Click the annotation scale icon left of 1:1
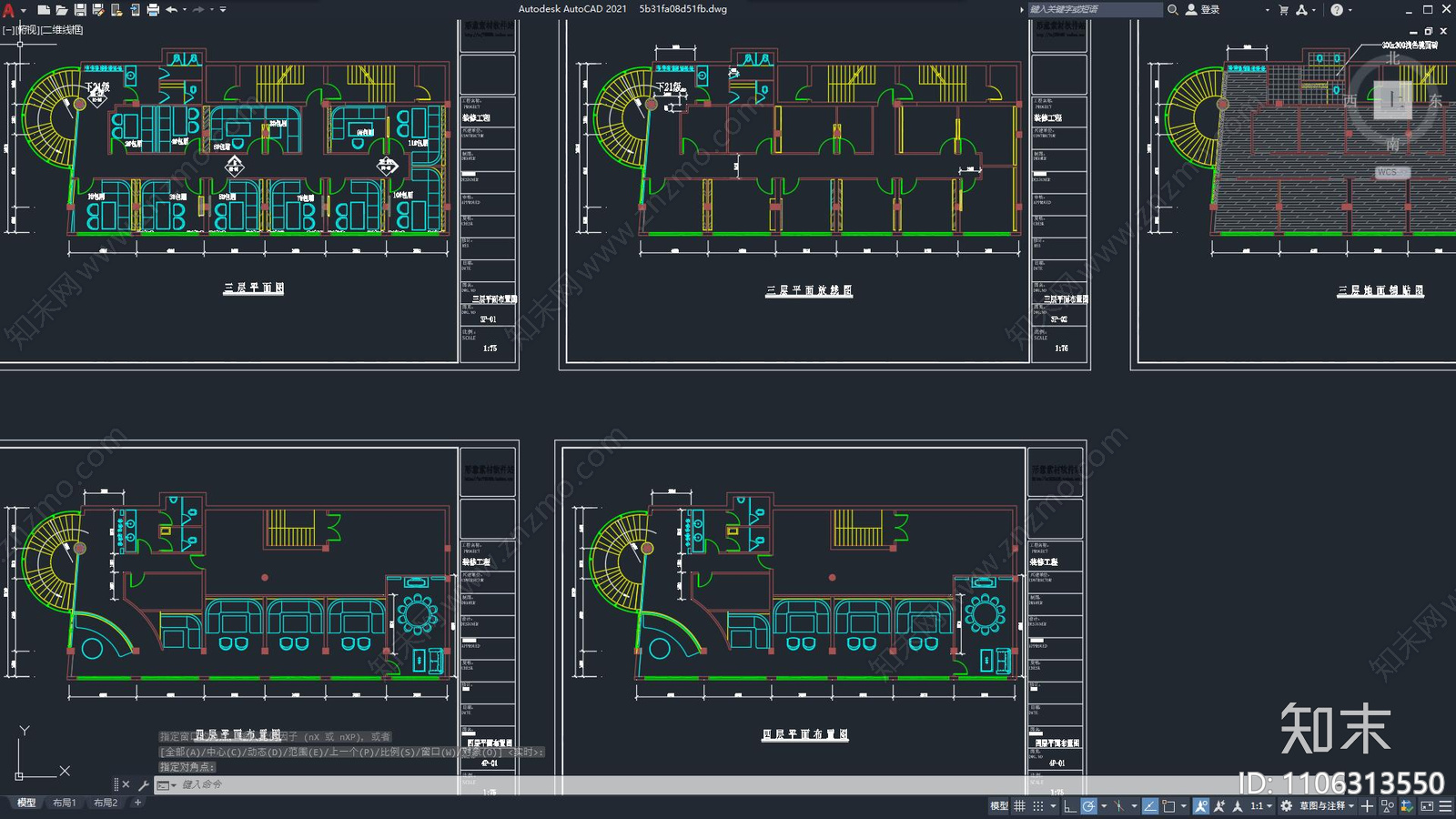Screen dimensions: 1456x819 [x=1237, y=806]
